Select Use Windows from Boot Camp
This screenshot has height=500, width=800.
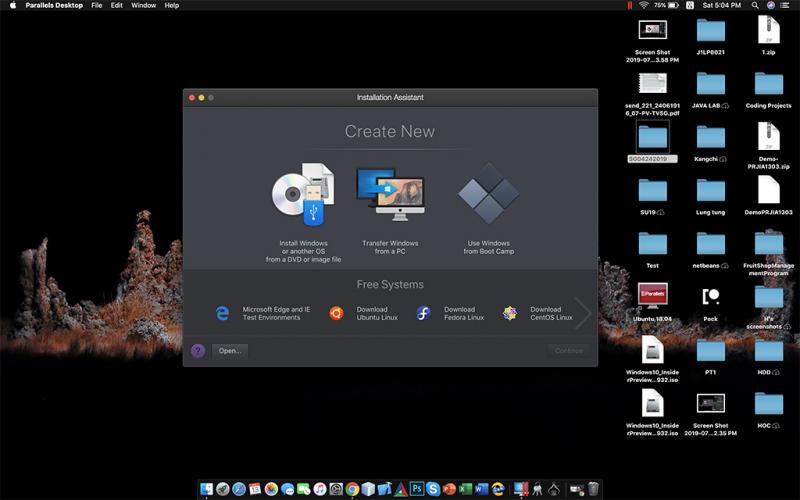(x=488, y=209)
